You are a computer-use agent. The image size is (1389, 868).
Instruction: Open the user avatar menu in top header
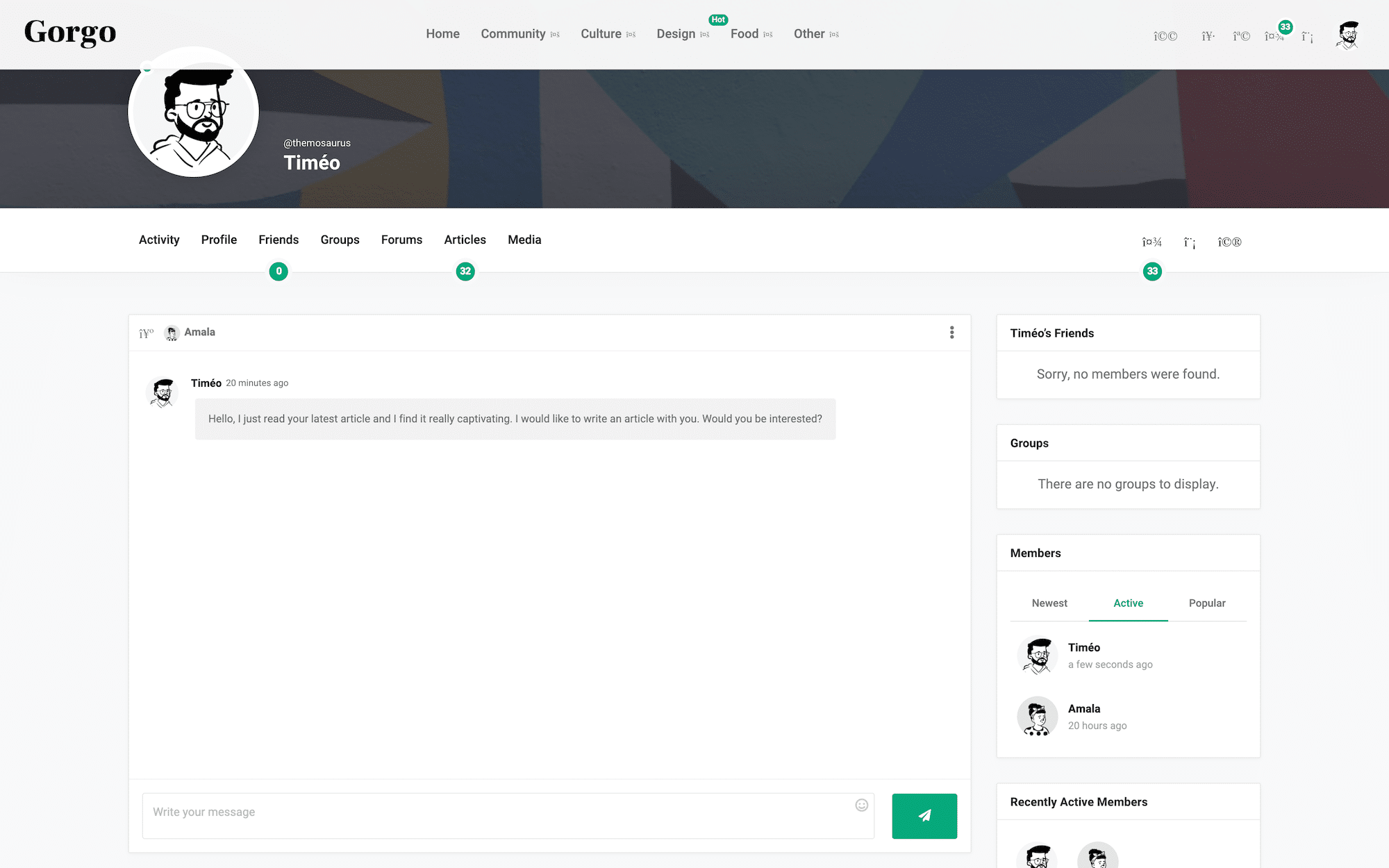click(1348, 35)
